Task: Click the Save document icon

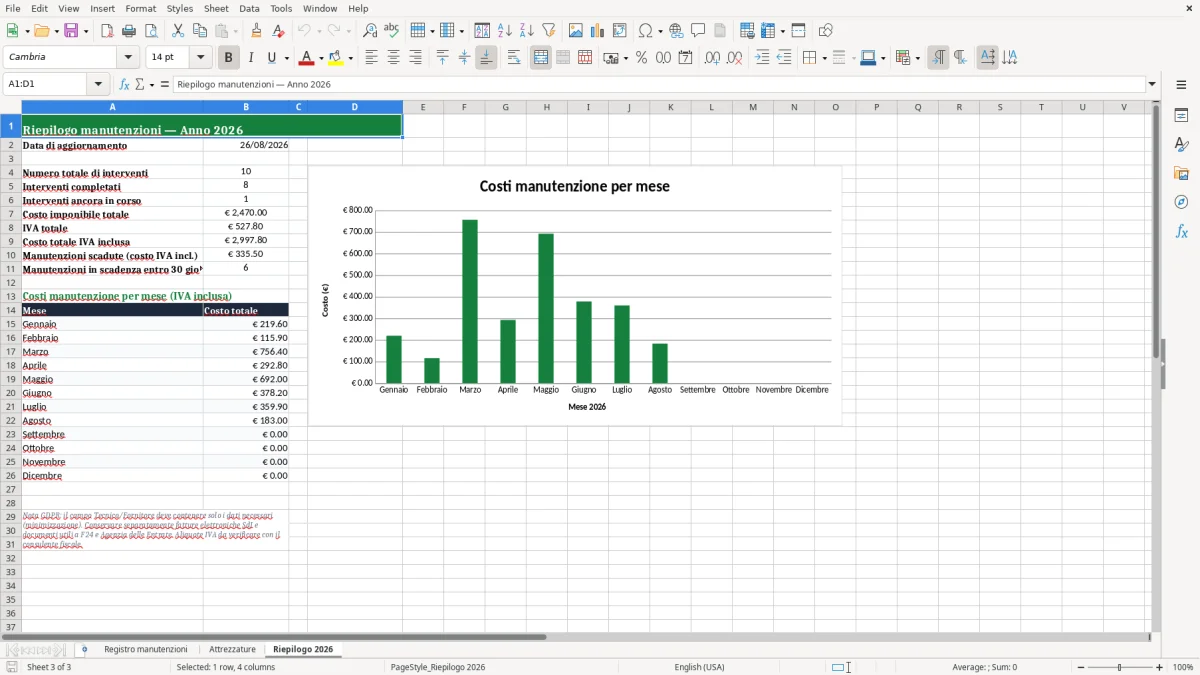Action: [71, 31]
